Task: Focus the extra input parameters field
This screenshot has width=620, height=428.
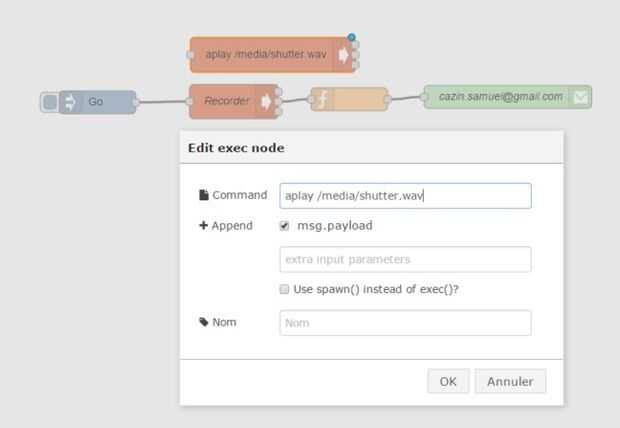Action: pyautogui.click(x=405, y=259)
